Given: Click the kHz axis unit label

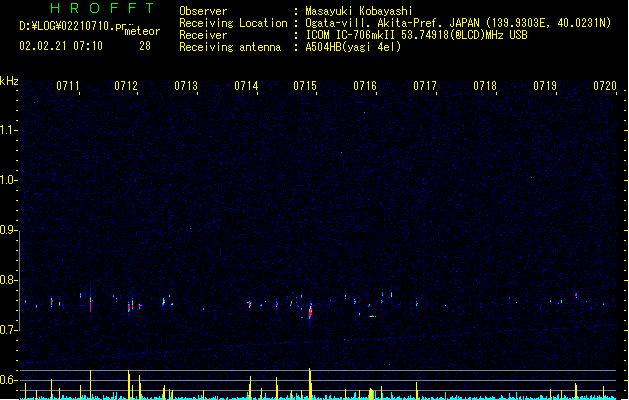Looking at the screenshot, I should (9, 81).
